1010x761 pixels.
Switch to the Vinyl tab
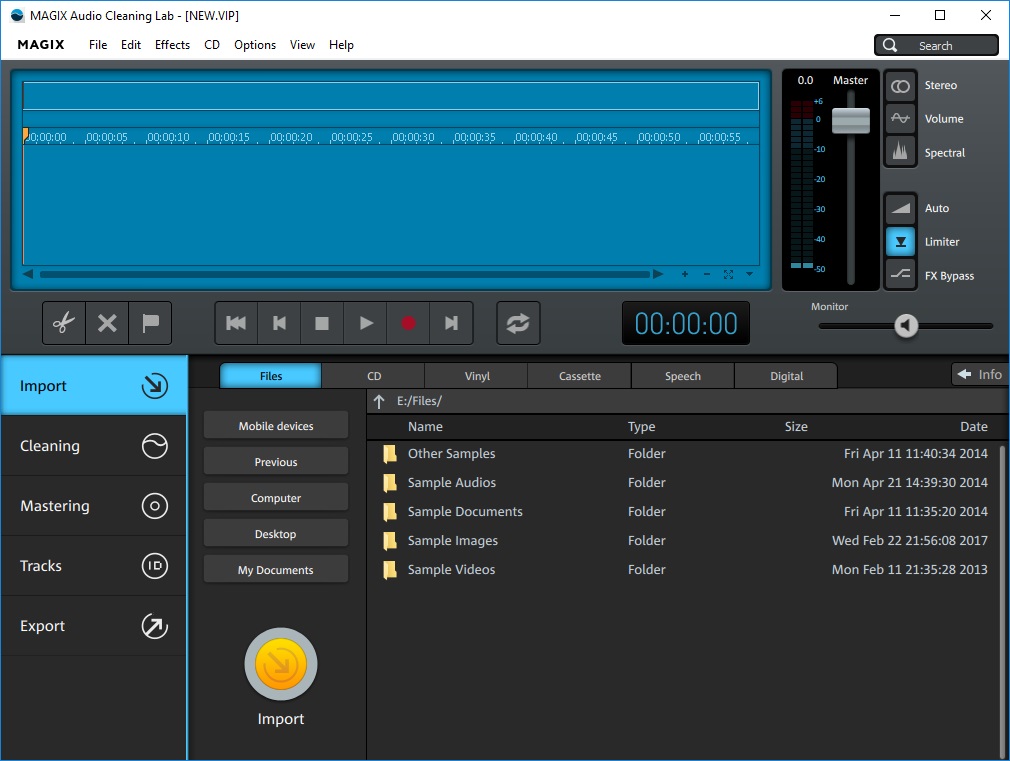[475, 375]
